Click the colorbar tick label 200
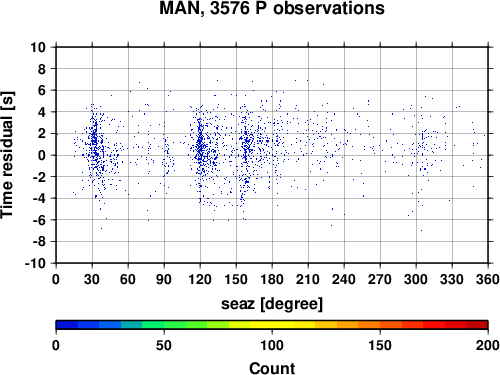 tap(488, 346)
